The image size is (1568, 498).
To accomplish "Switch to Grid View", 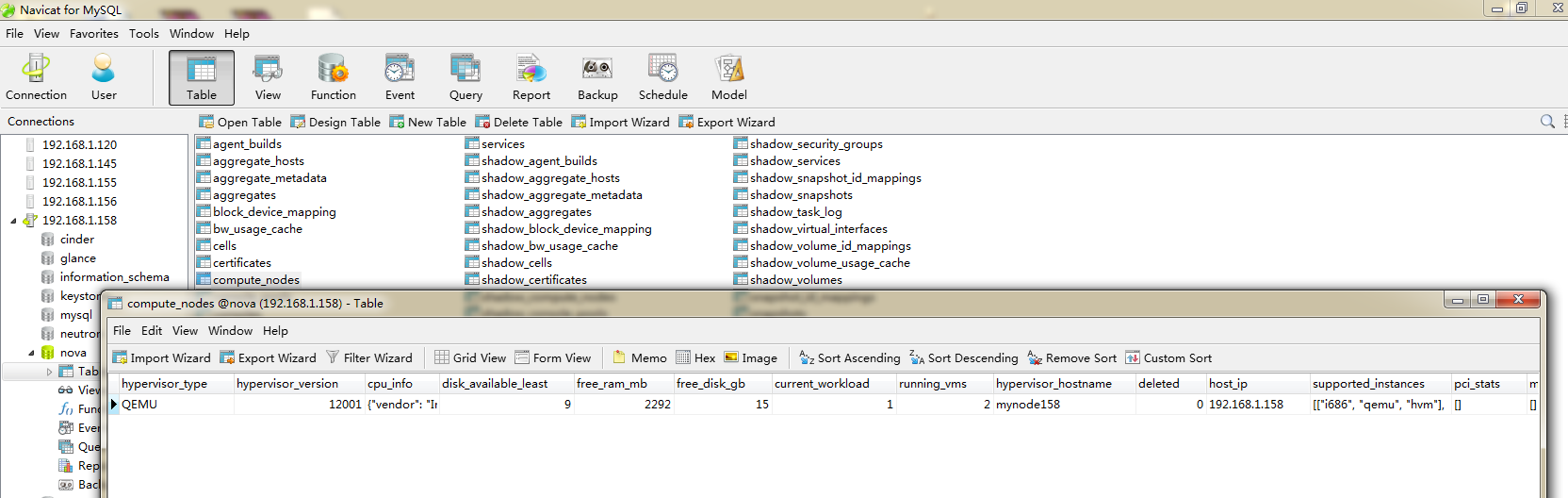I will [470, 357].
